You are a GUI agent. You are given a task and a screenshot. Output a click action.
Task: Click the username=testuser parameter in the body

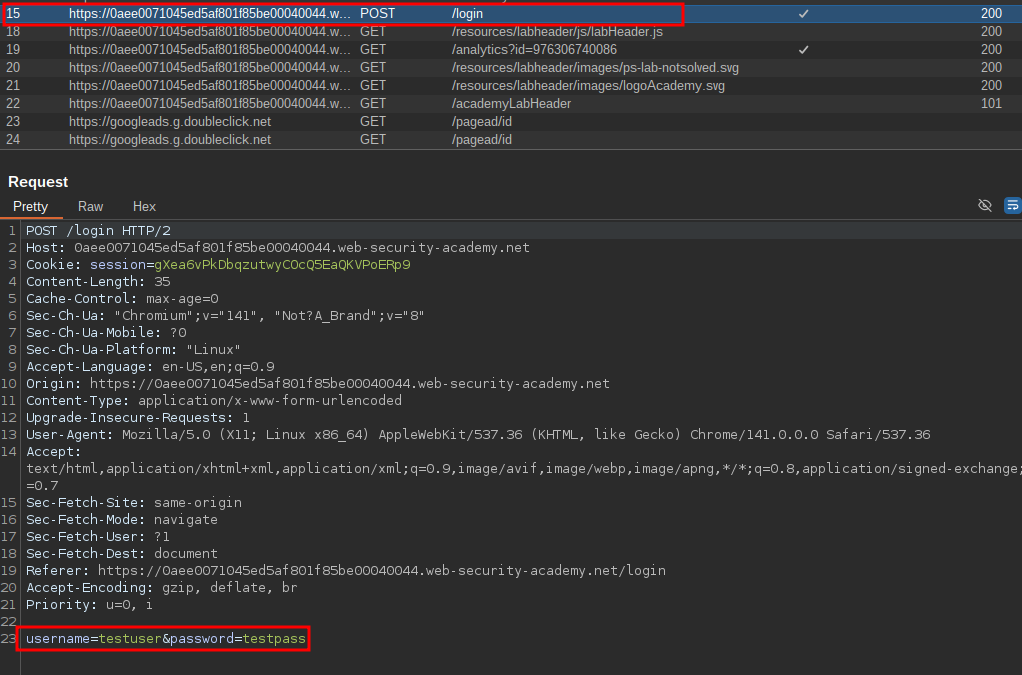click(93, 639)
